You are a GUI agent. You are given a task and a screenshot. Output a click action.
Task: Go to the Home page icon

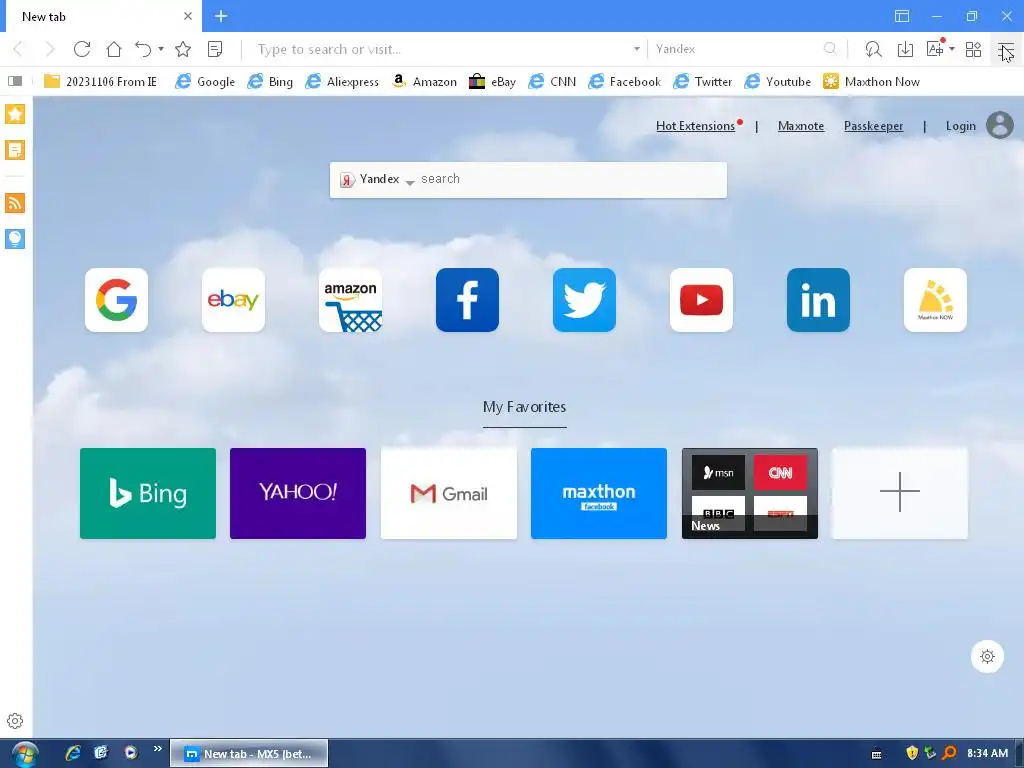click(x=114, y=49)
